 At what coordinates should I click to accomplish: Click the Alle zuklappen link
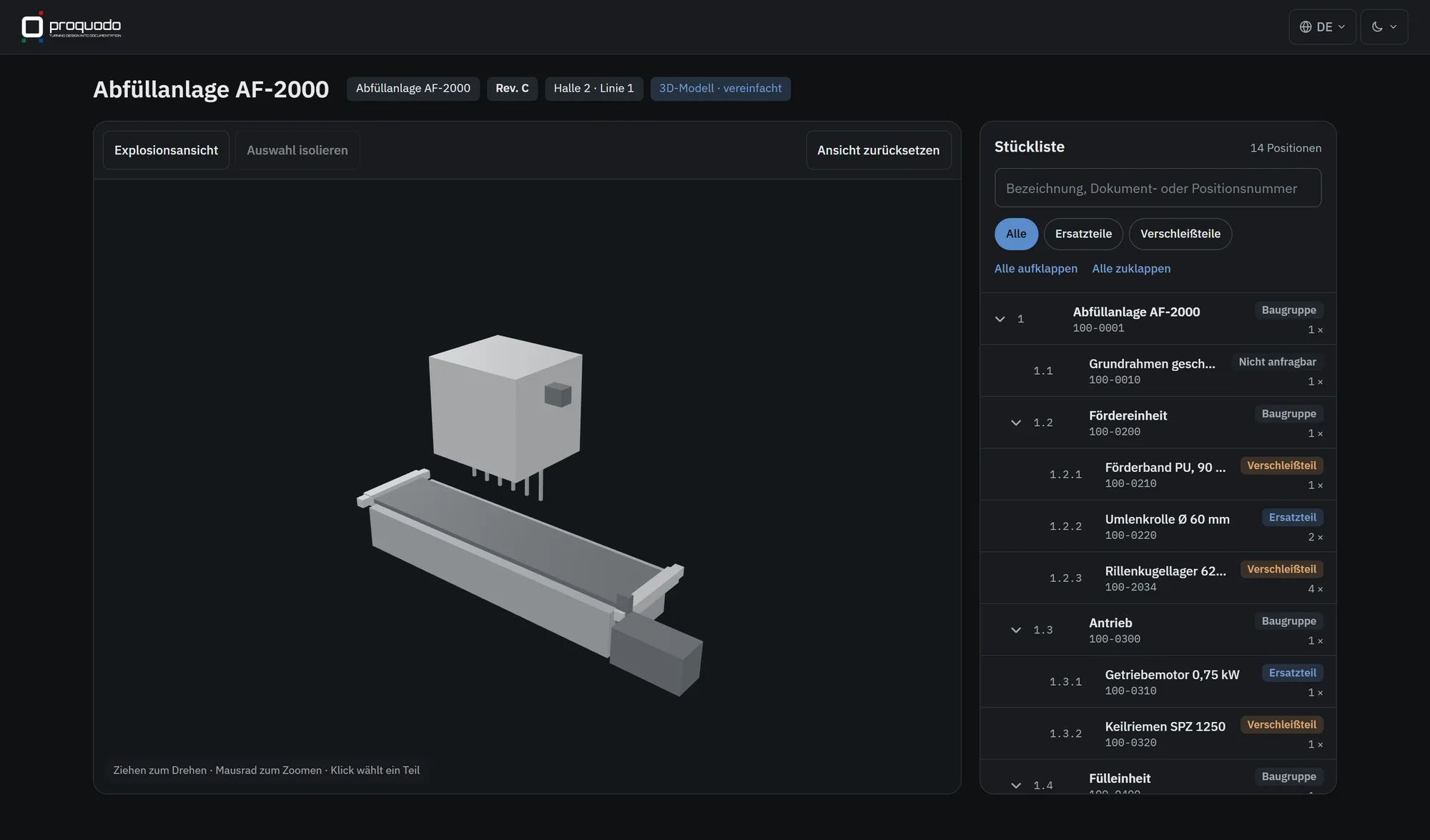coord(1131,269)
